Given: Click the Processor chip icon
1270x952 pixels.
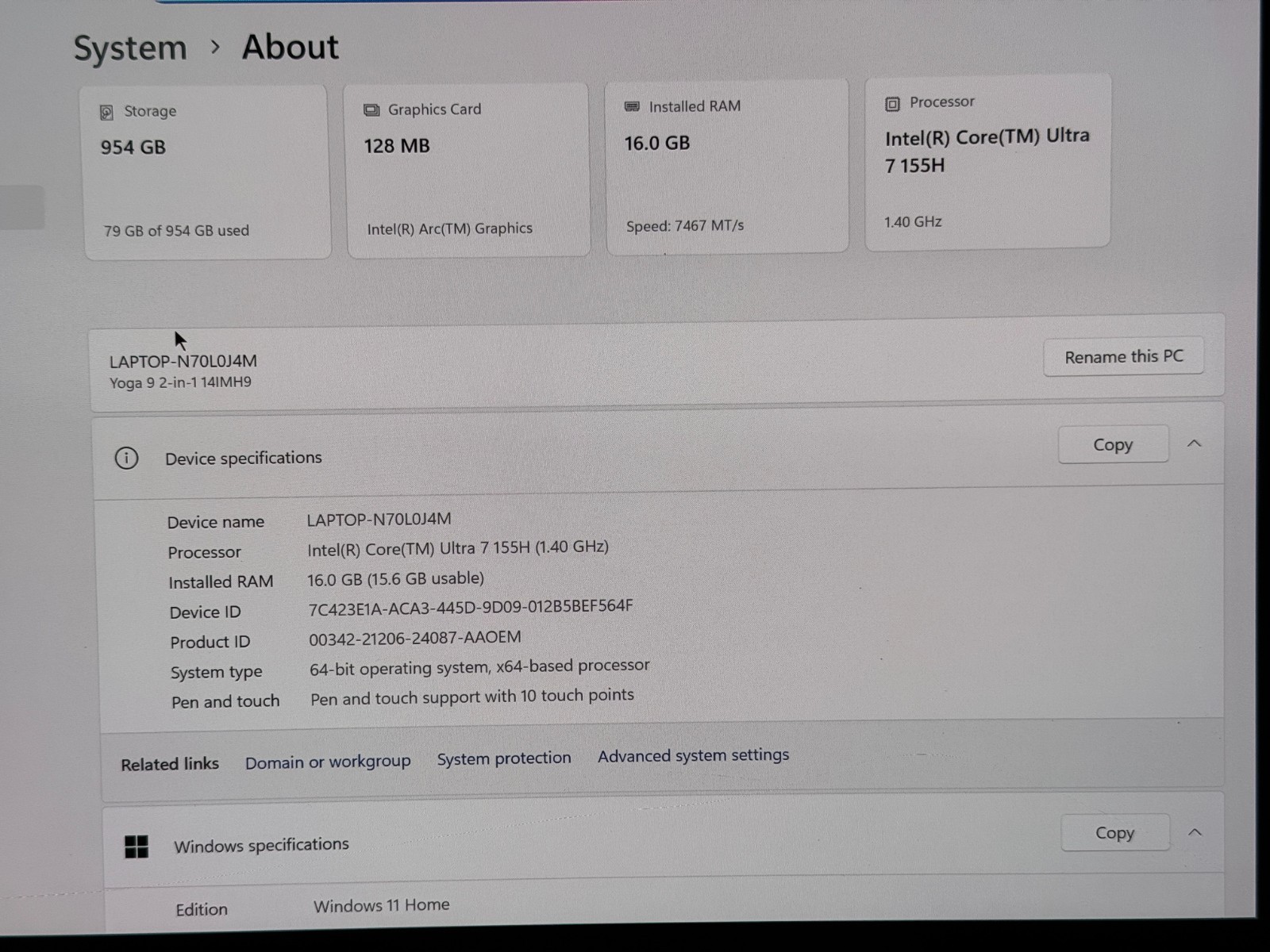Looking at the screenshot, I should [x=892, y=104].
